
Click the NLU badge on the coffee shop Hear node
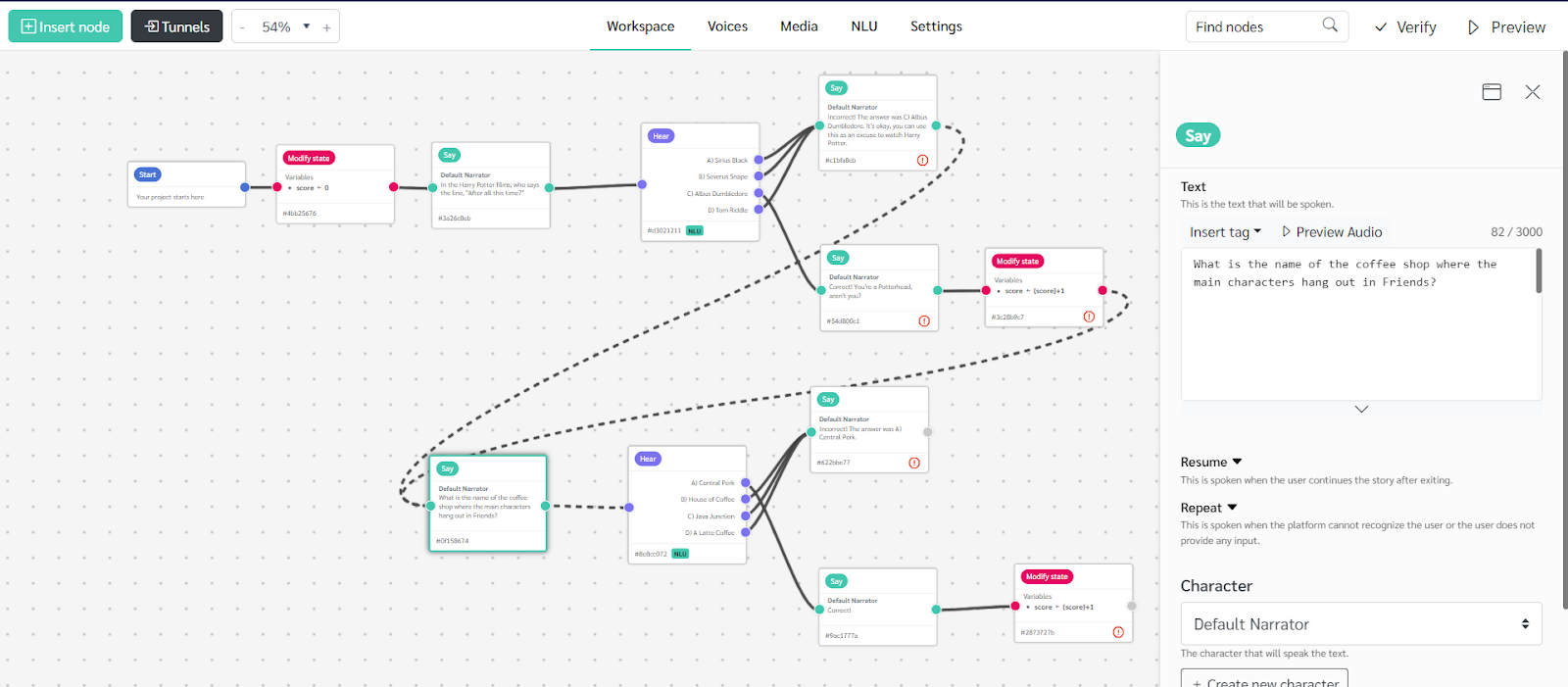(x=680, y=554)
